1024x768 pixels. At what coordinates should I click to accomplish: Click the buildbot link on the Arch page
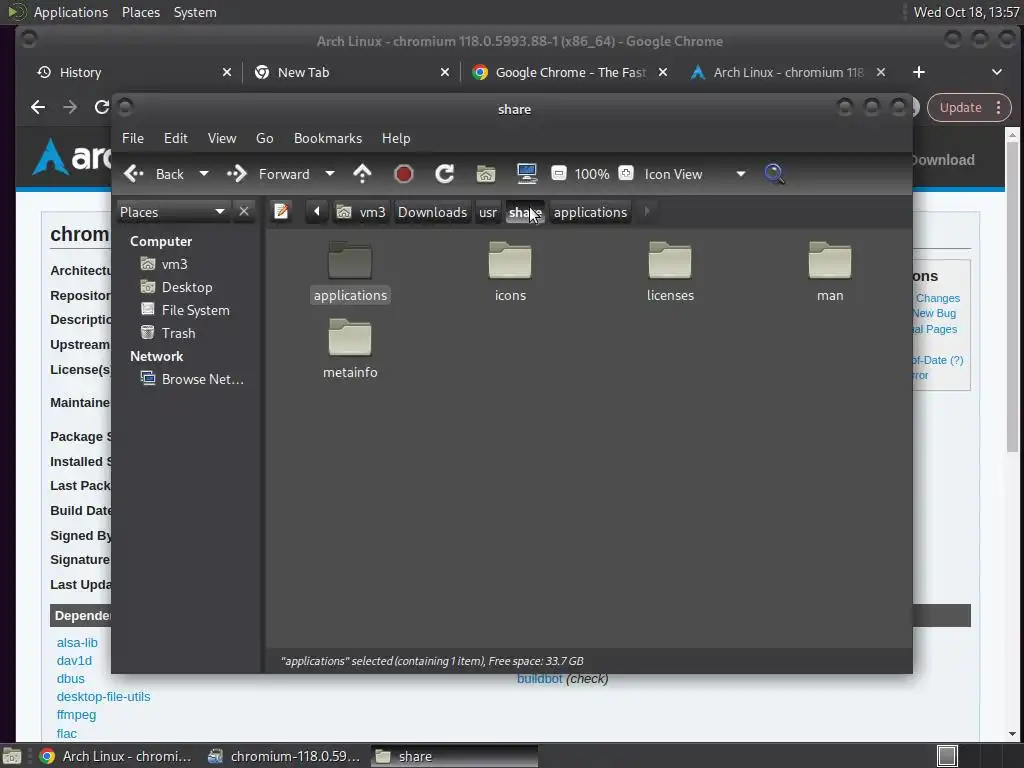click(539, 679)
